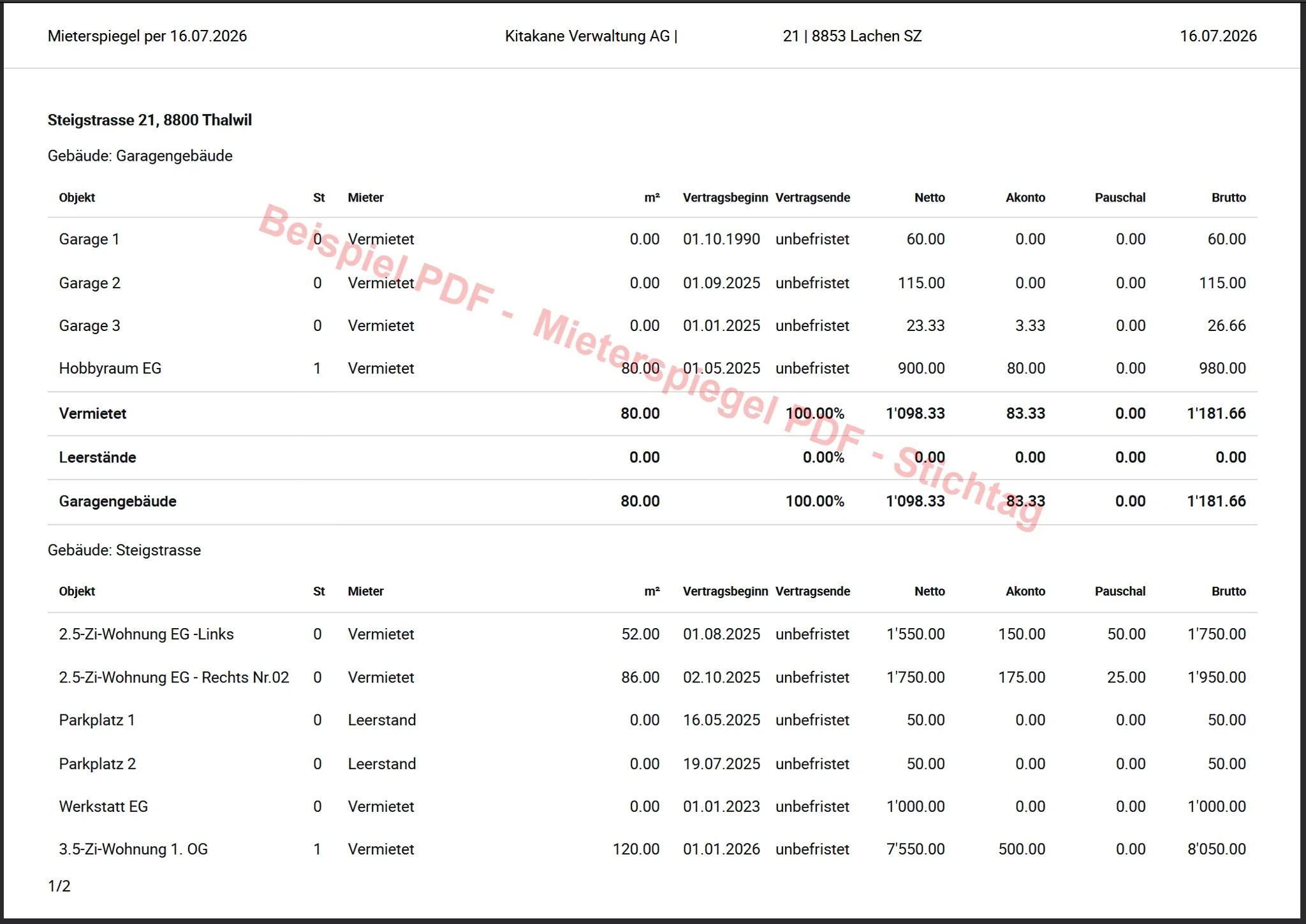Click Netto value '900.00' of Hobbyraum EG
Image resolution: width=1306 pixels, height=924 pixels.
point(921,368)
